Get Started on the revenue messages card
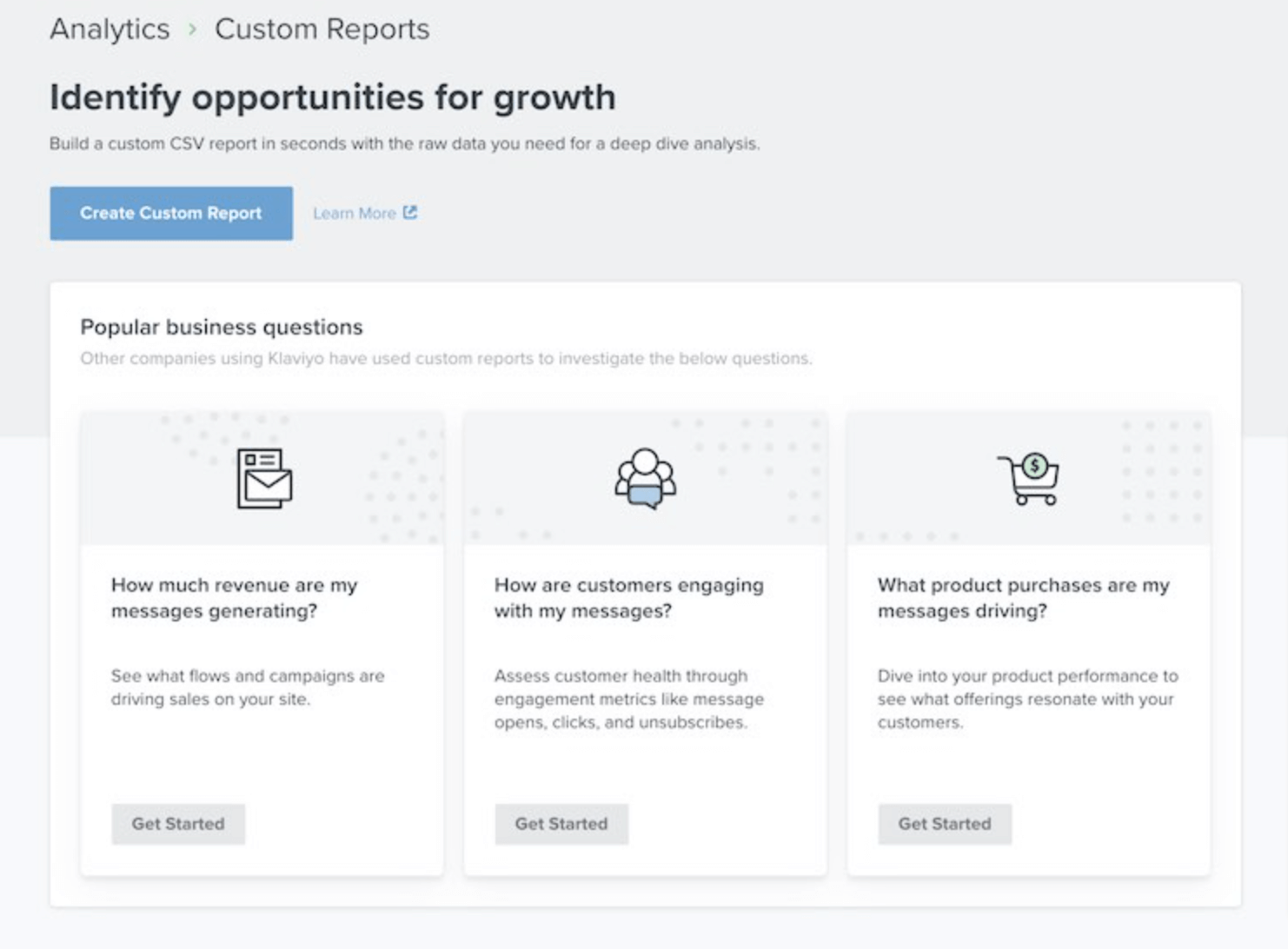The width and height of the screenshot is (1288, 949). [177, 824]
